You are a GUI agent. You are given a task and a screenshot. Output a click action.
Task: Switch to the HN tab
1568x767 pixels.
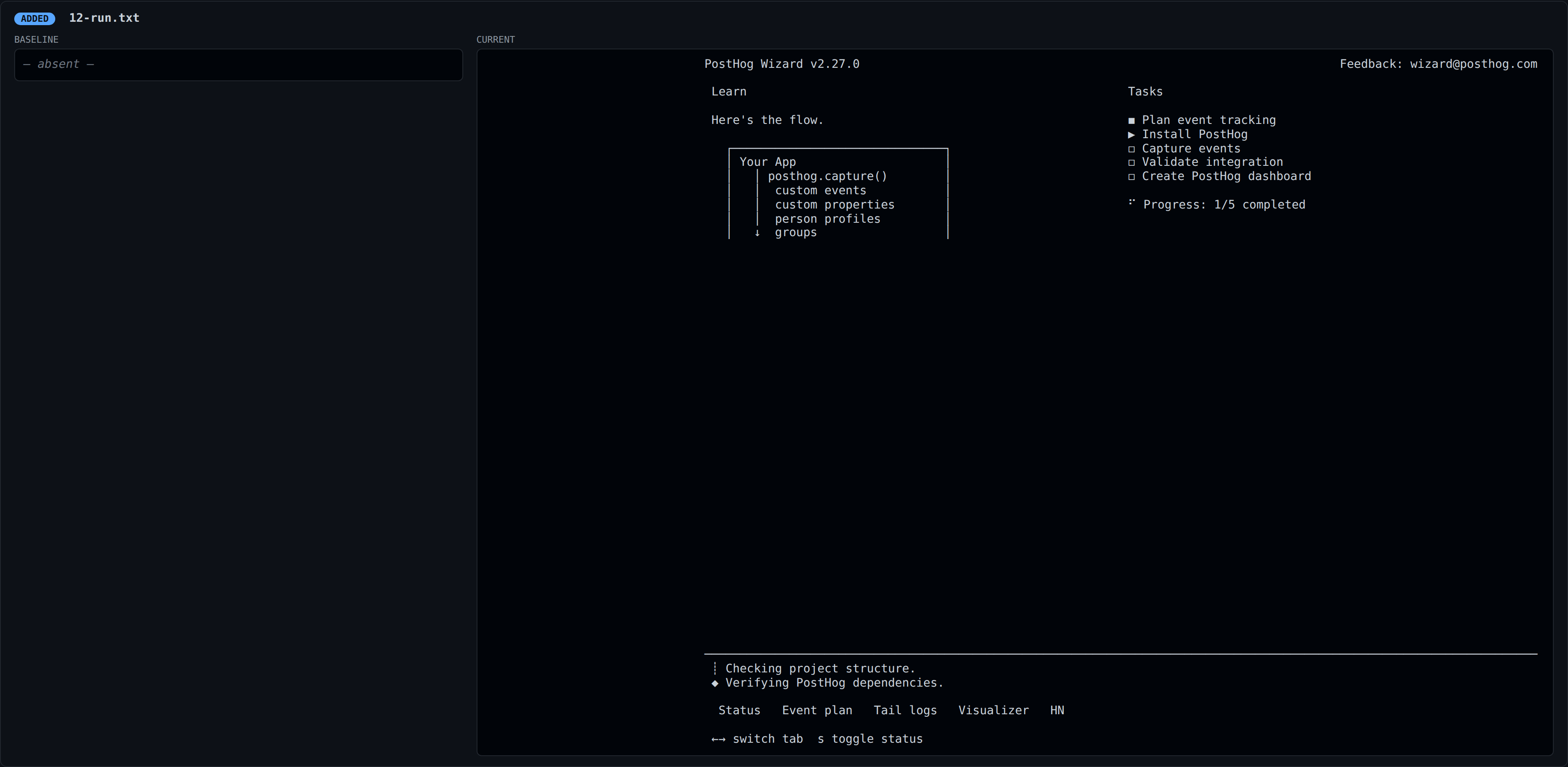coord(1057,710)
